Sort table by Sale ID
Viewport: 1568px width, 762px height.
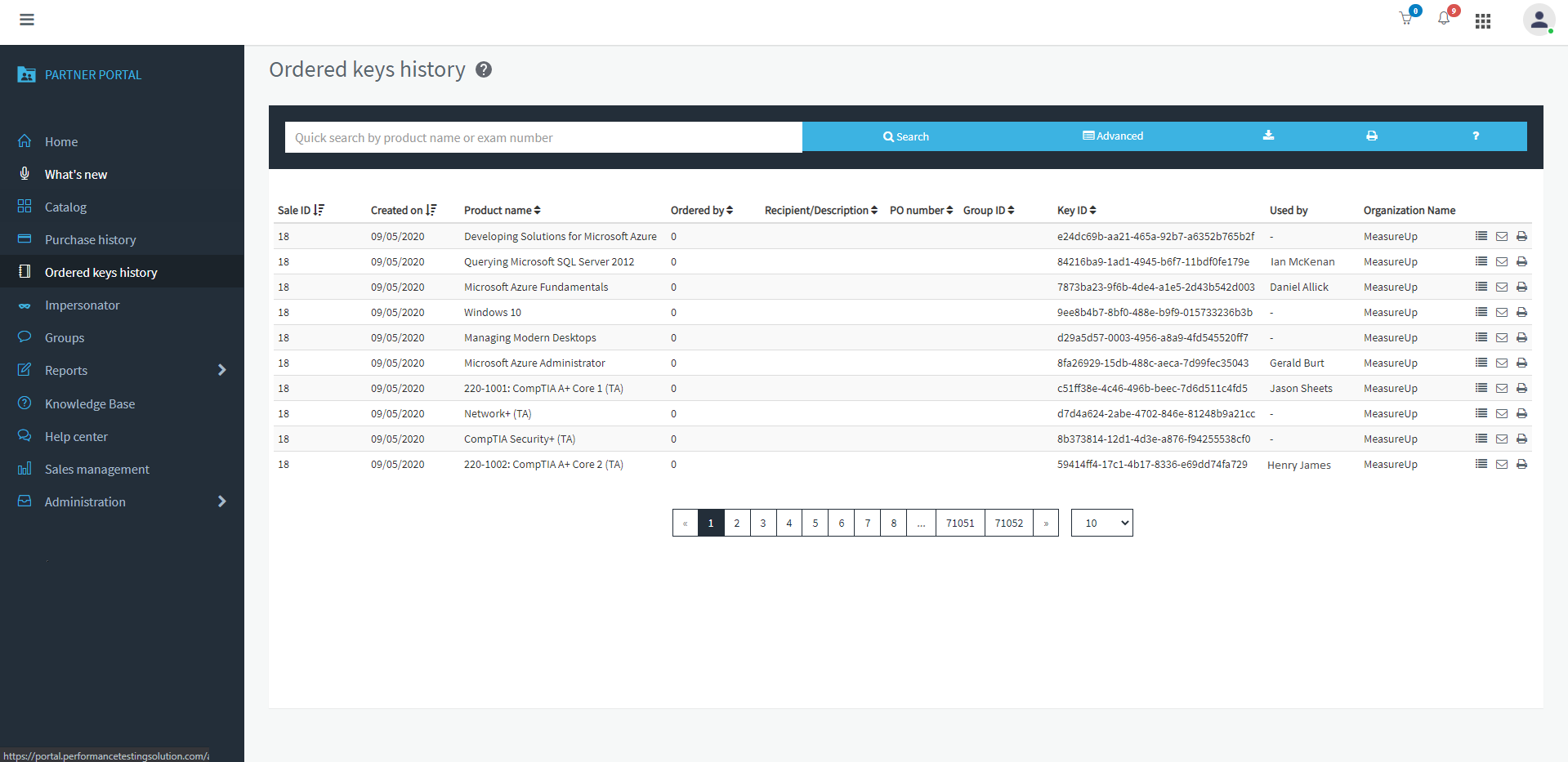pyautogui.click(x=301, y=210)
